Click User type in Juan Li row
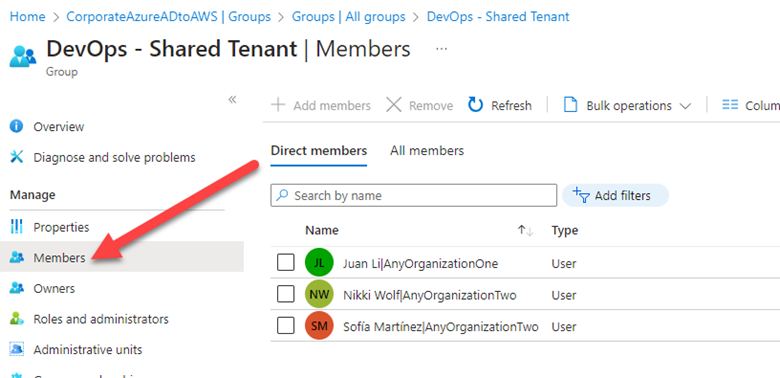The image size is (780, 378). tap(564, 264)
